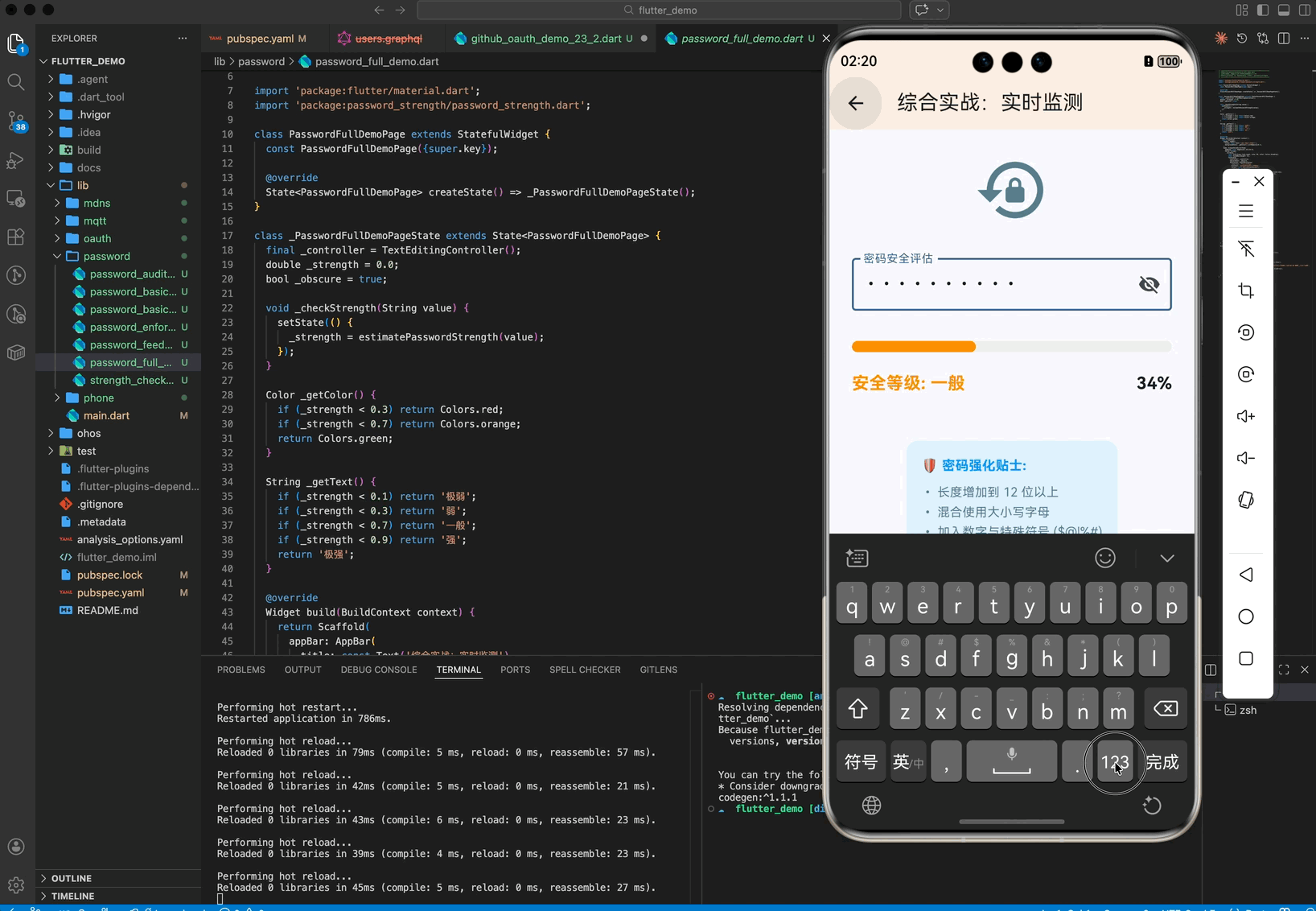This screenshot has height=911, width=1316.
Task: Open main.dart in the explorer
Action: 106,415
